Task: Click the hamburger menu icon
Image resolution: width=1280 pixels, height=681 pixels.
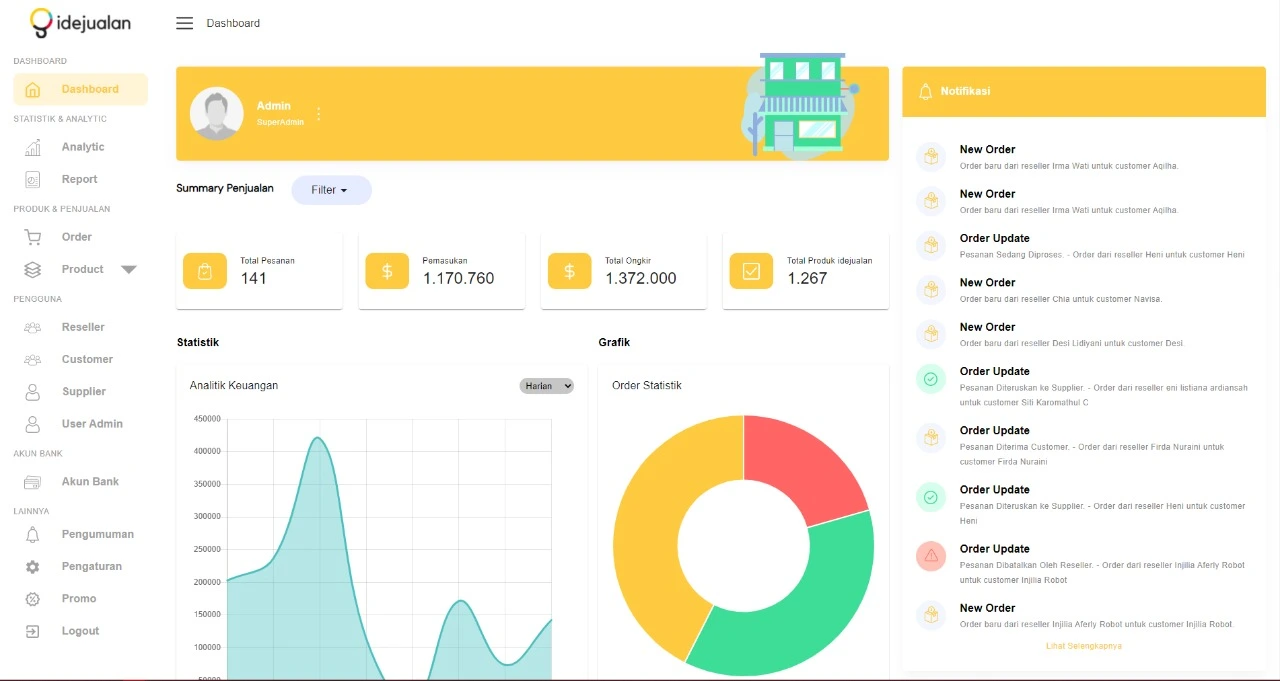Action: pyautogui.click(x=184, y=23)
